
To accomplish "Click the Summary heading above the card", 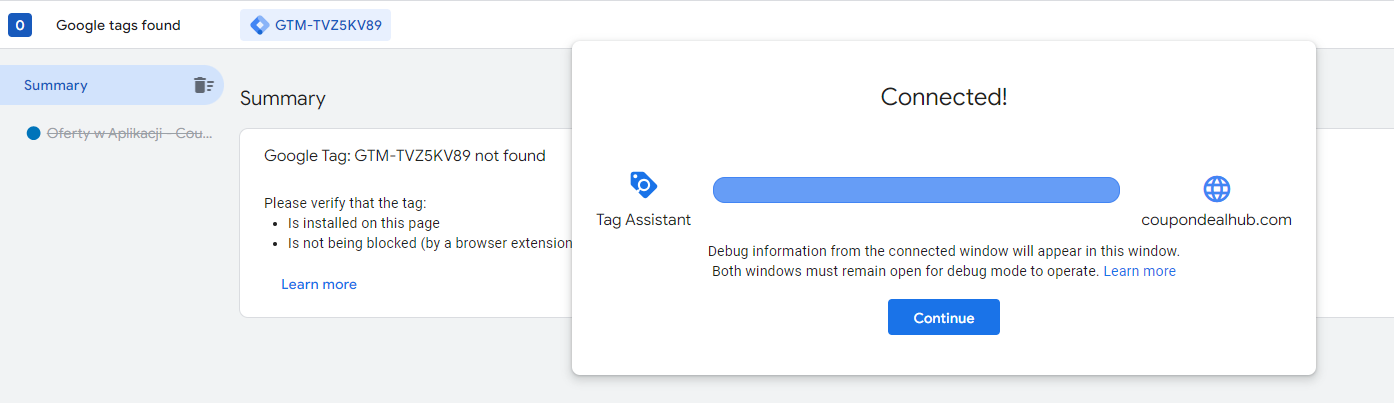I will point(283,98).
